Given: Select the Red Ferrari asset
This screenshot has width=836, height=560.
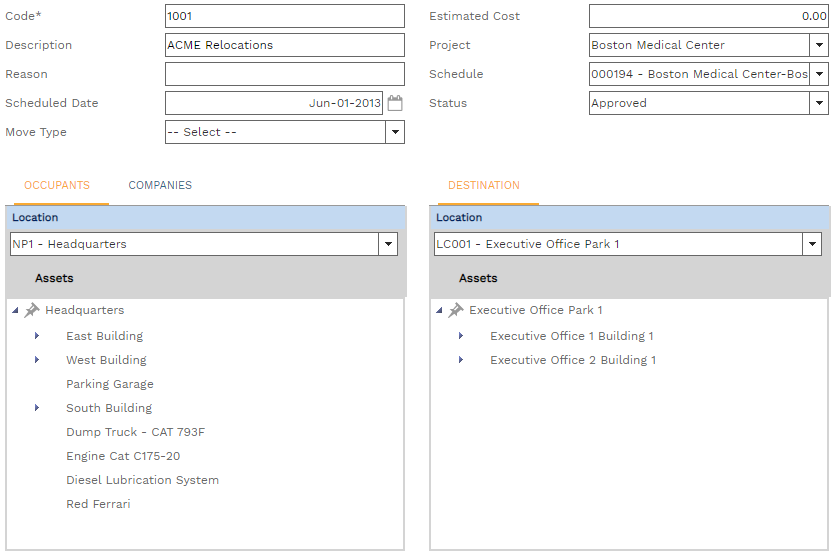Looking at the screenshot, I should tap(98, 504).
